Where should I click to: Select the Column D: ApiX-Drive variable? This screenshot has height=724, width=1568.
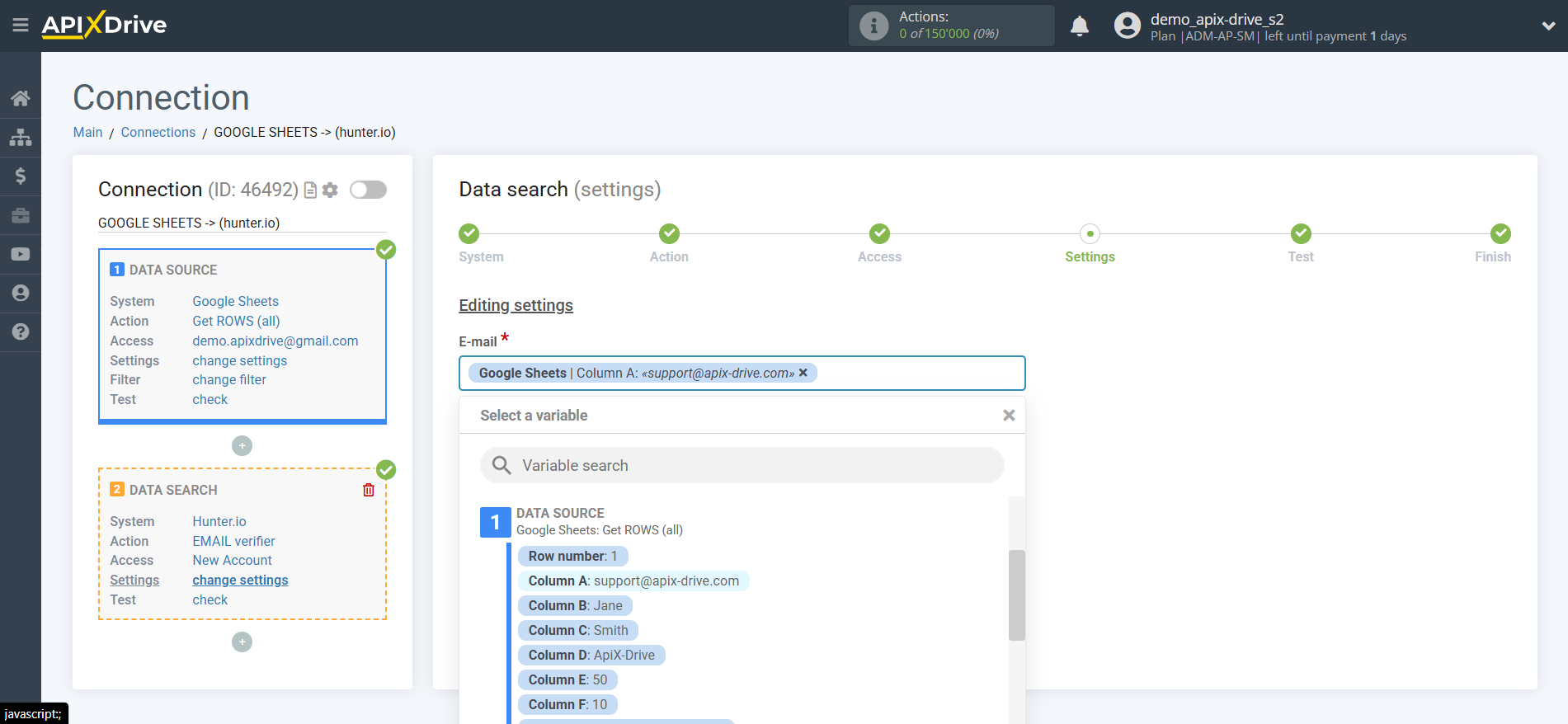coord(591,656)
